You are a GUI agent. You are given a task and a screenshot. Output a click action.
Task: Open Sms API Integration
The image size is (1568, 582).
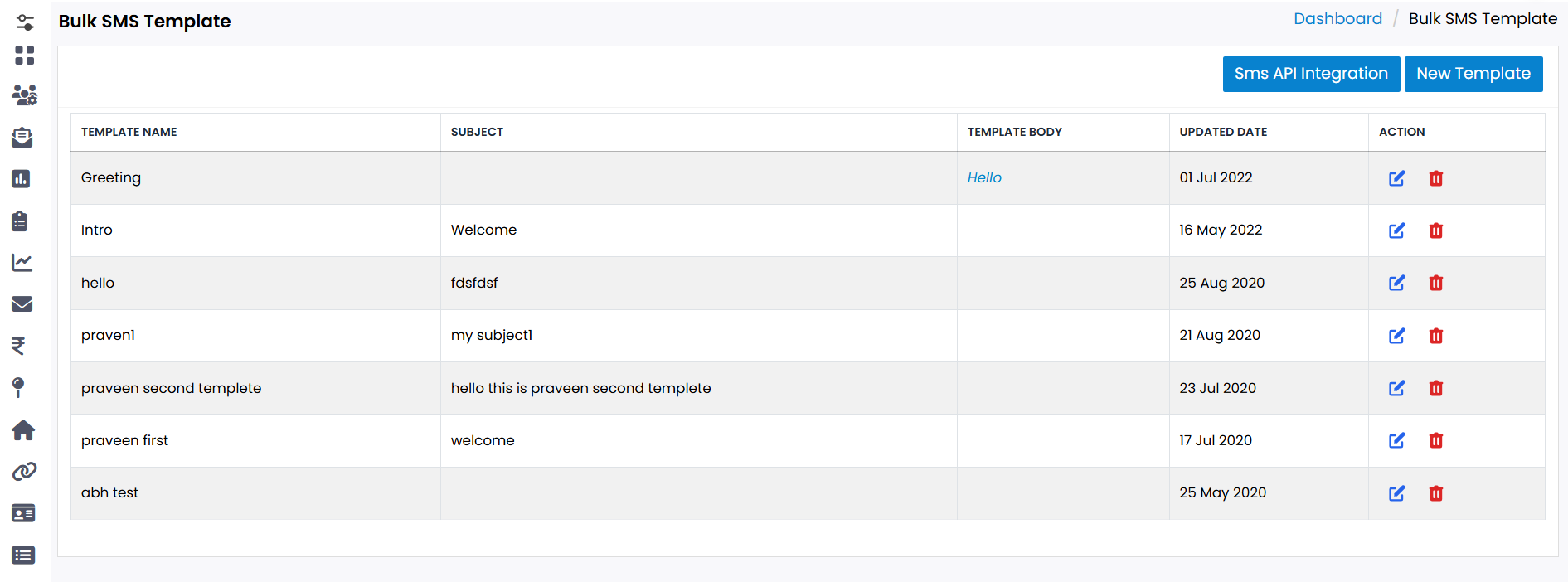[x=1310, y=74]
